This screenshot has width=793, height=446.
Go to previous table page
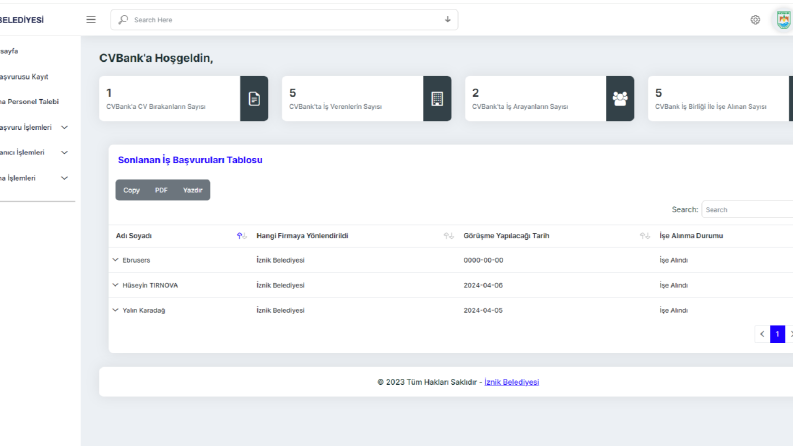[x=762, y=334]
